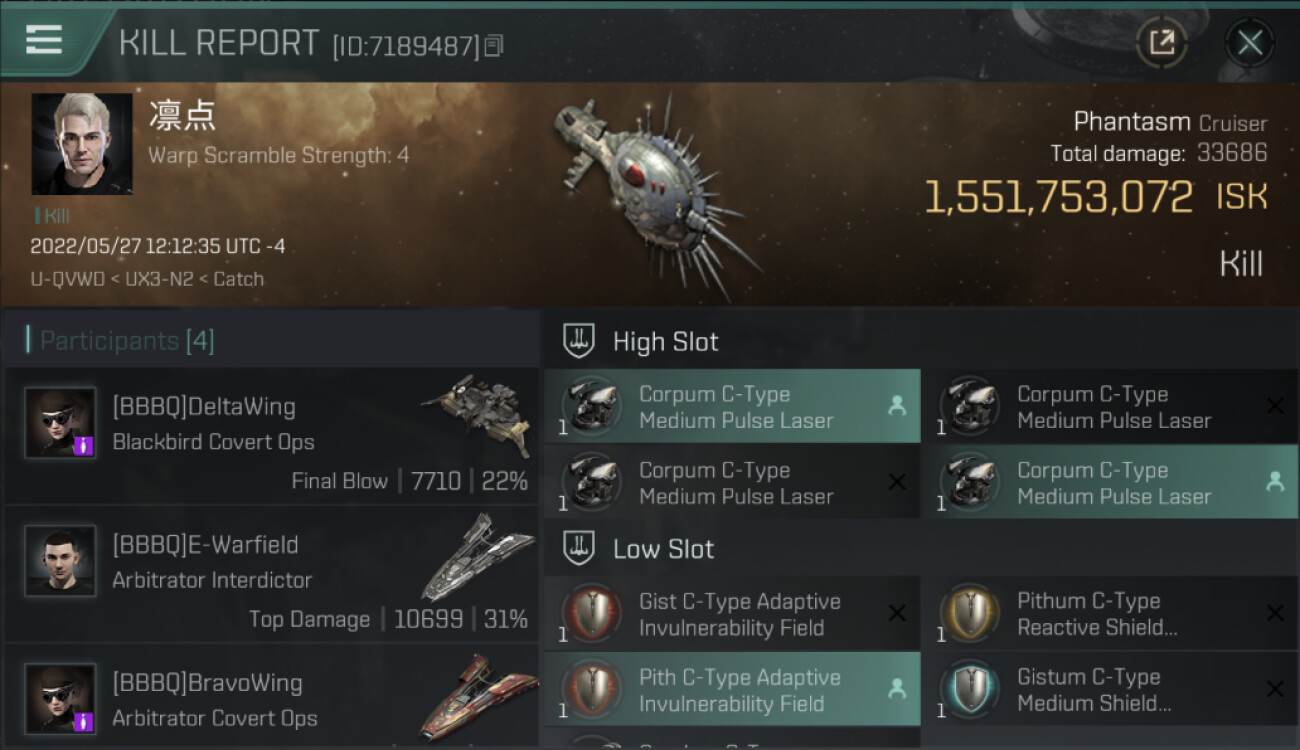Open E-Warfield's pilot portrait
This screenshot has height=750, width=1300.
pyautogui.click(x=61, y=561)
